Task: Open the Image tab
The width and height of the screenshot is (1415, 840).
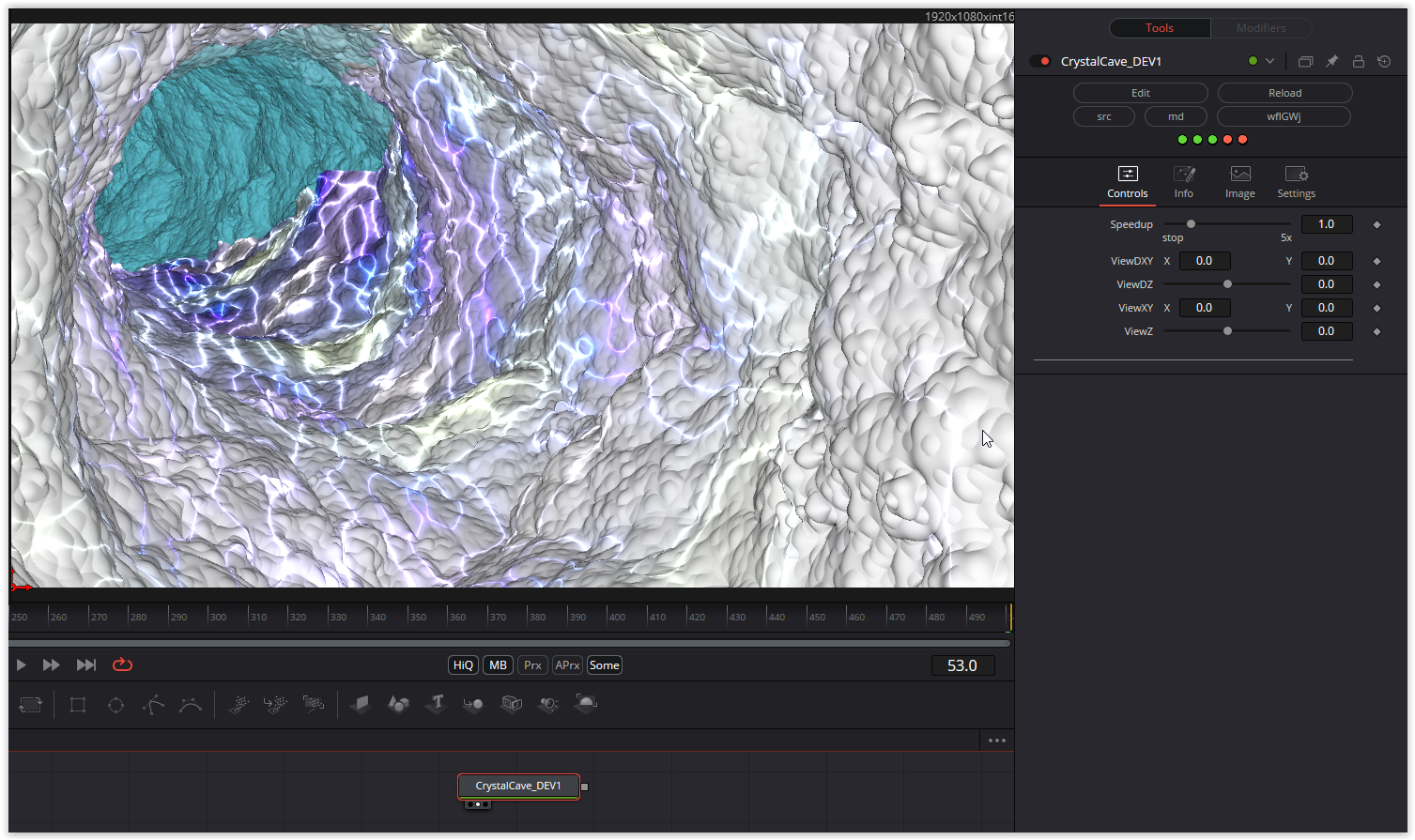Action: pyautogui.click(x=1240, y=183)
